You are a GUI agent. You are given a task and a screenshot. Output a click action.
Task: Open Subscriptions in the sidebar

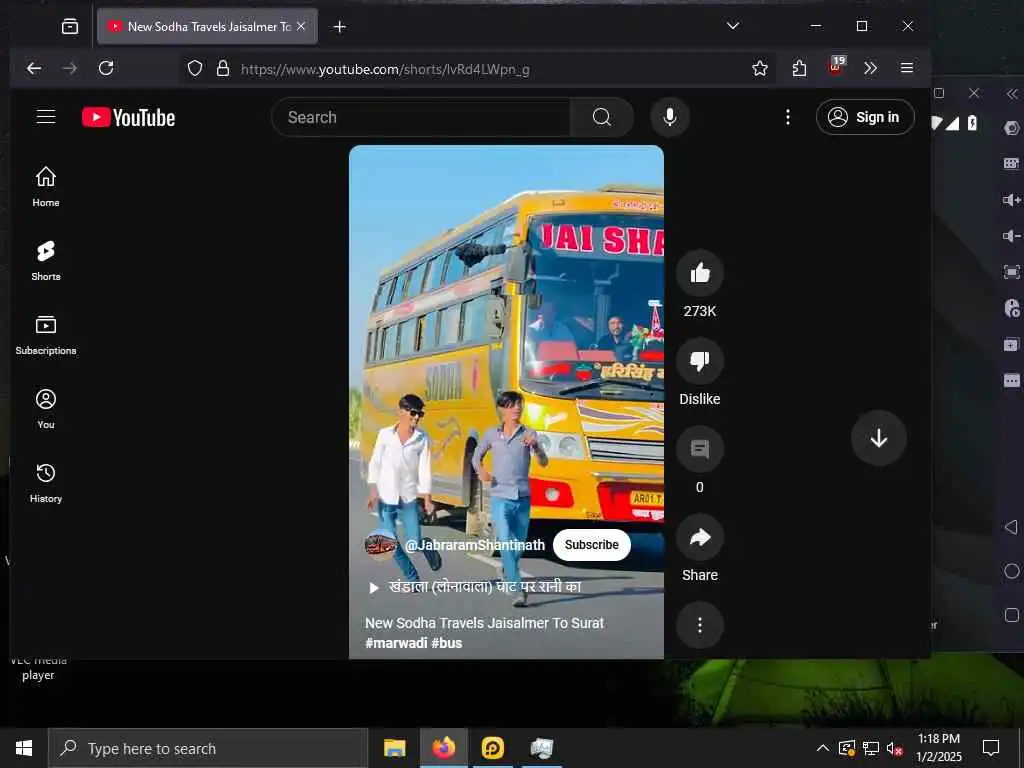(46, 335)
